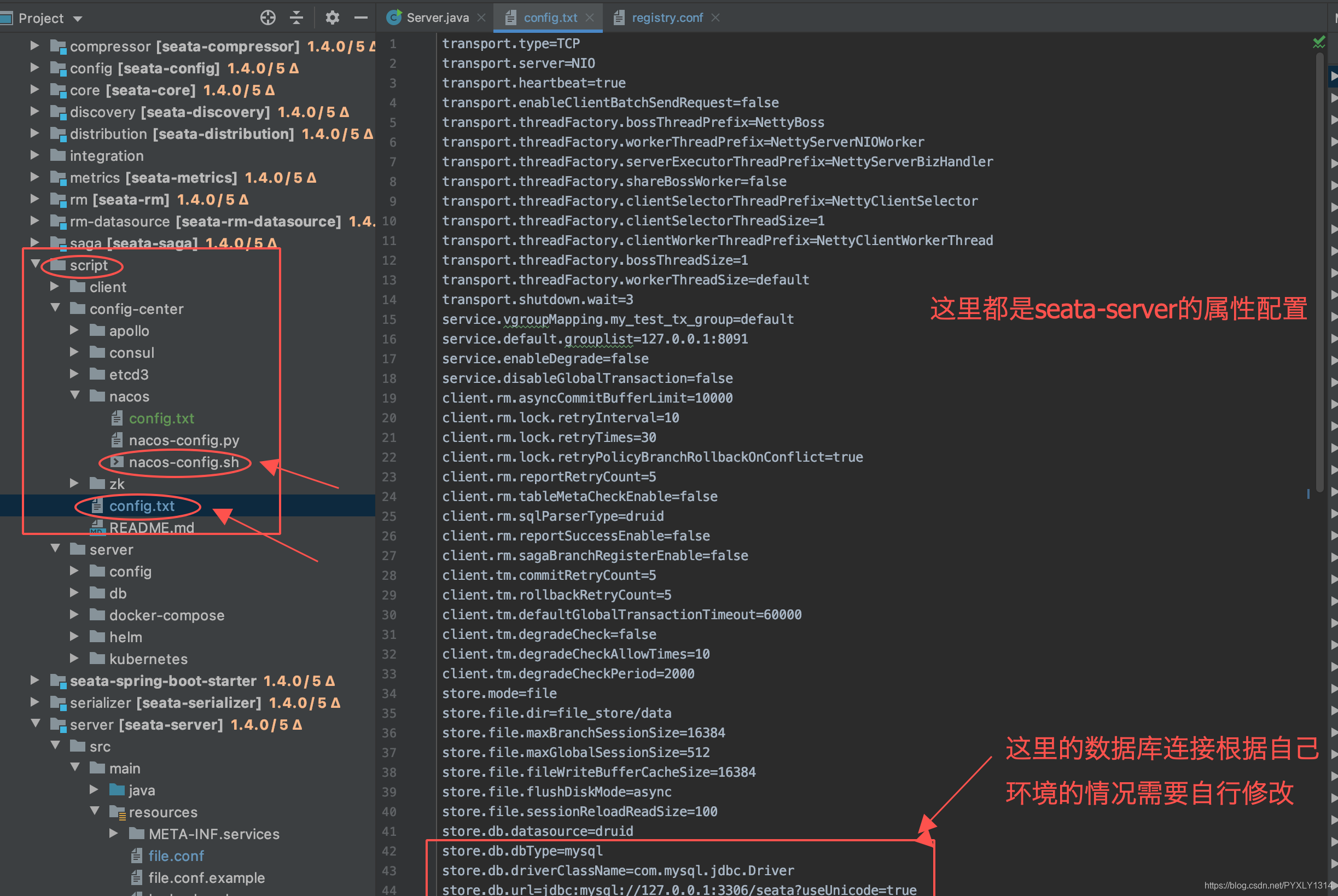Screen dimensions: 1338x896
Task: Click the line transport.type=TCP
Action: coord(511,43)
